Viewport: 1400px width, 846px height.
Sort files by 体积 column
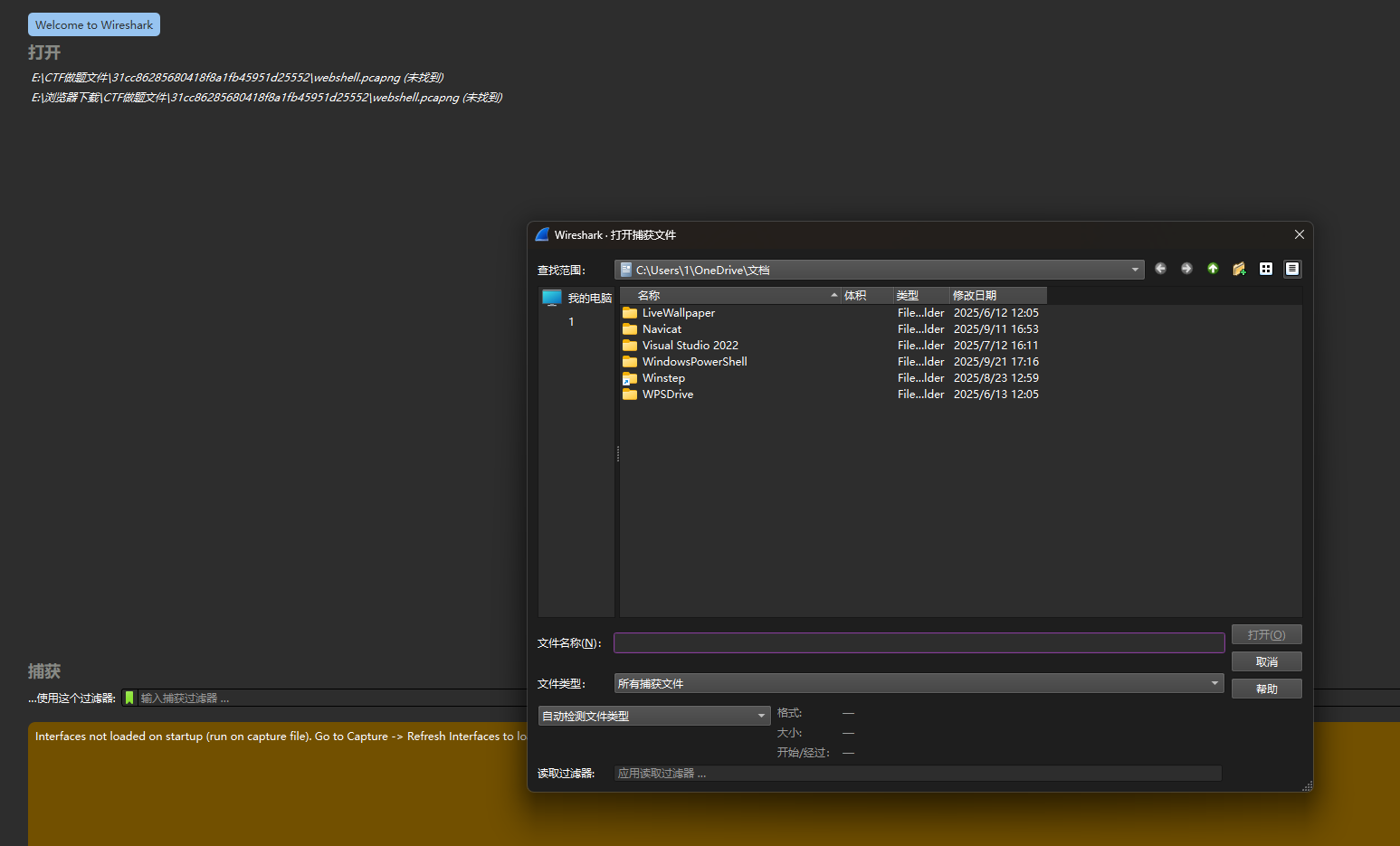click(x=867, y=296)
